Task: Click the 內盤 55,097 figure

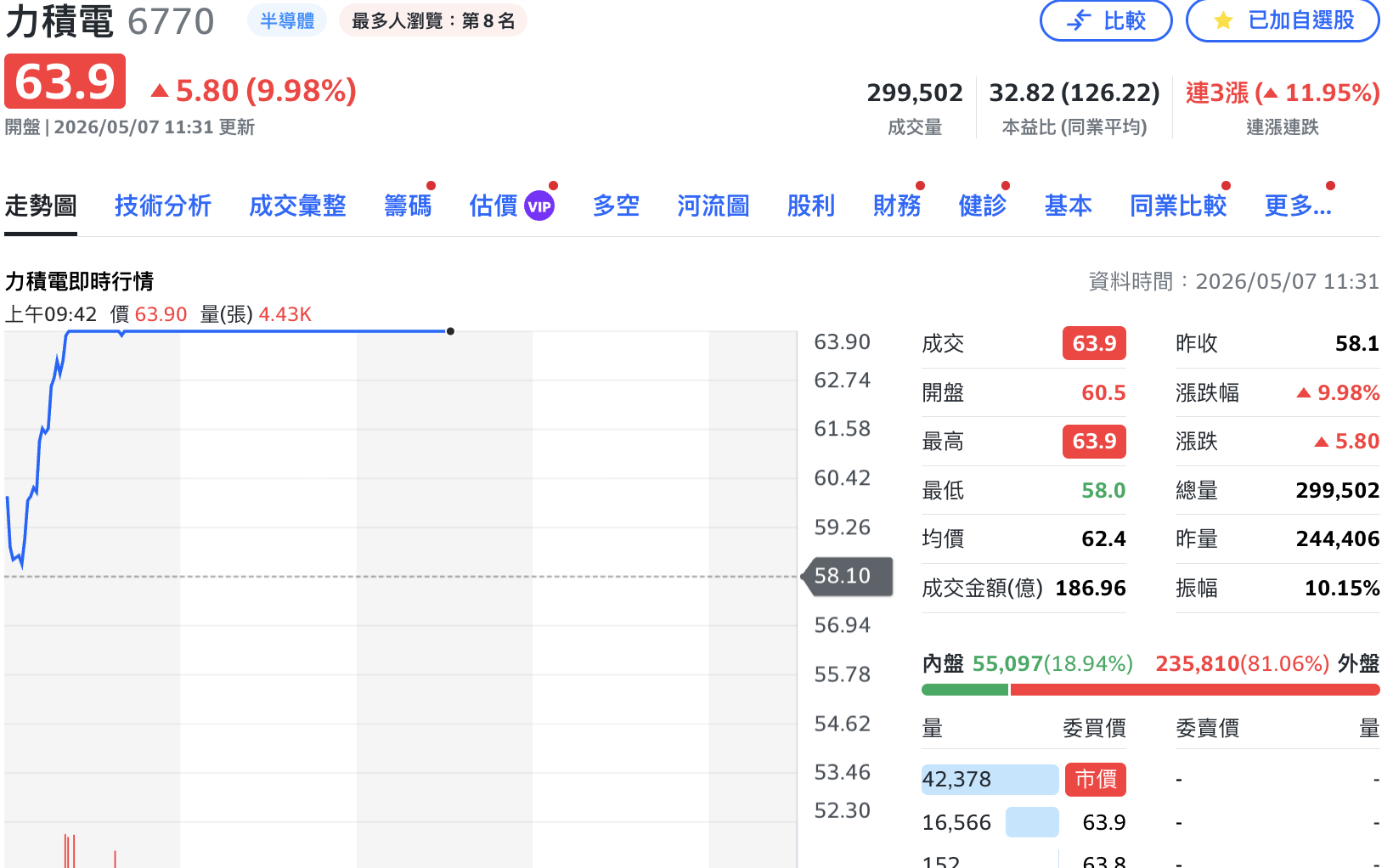Action: click(1007, 663)
